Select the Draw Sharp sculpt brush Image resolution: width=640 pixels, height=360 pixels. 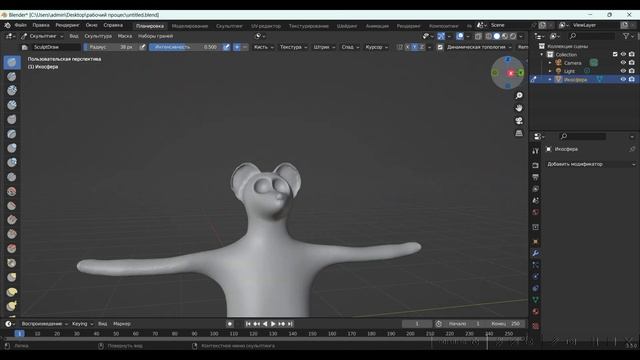(x=12, y=76)
